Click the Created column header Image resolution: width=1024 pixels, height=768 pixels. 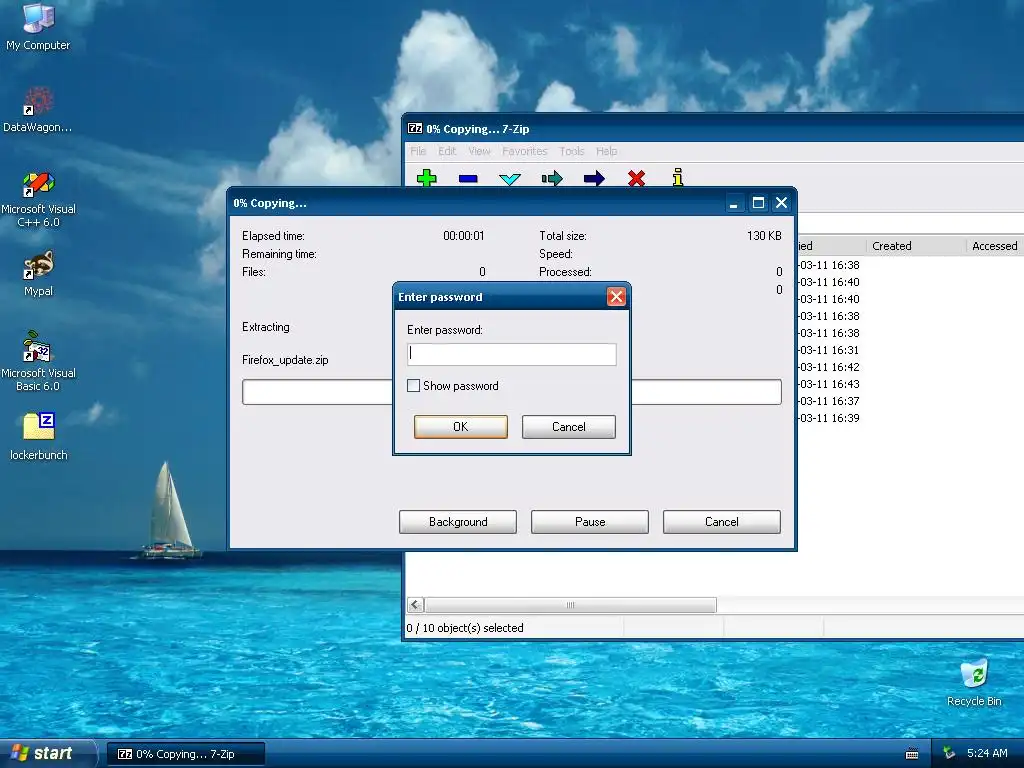(916, 246)
